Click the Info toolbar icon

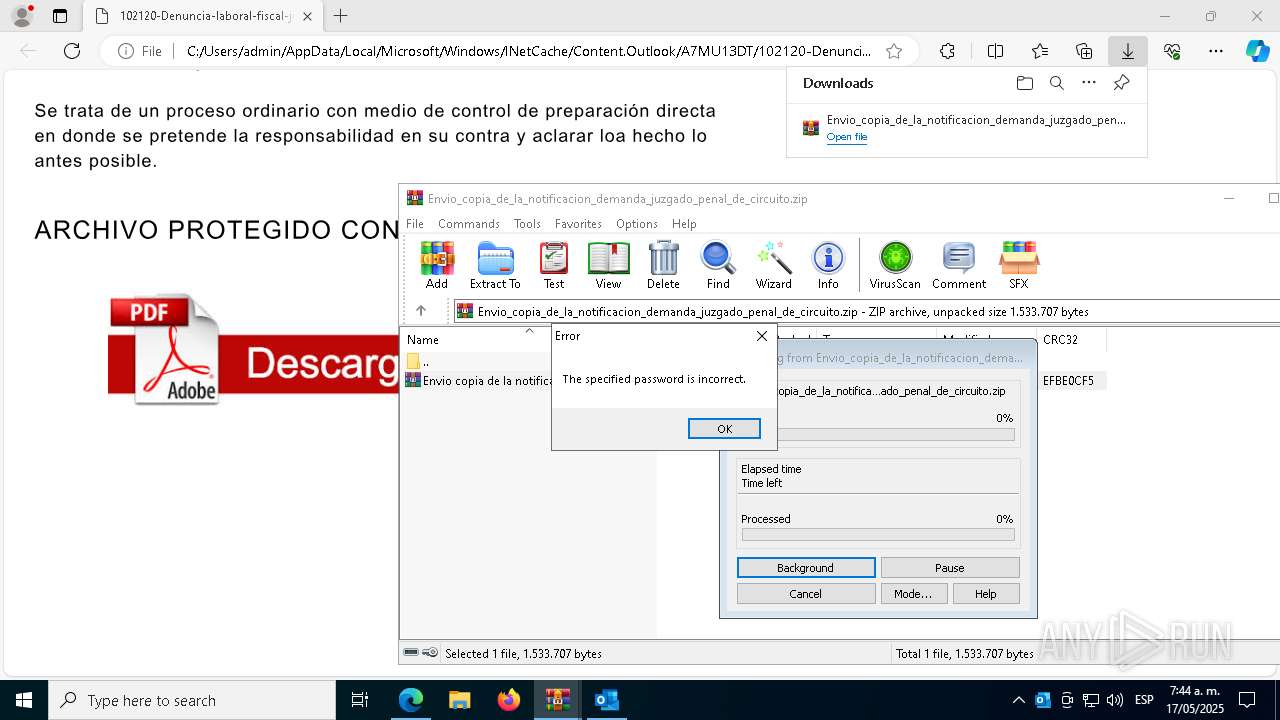pos(828,265)
